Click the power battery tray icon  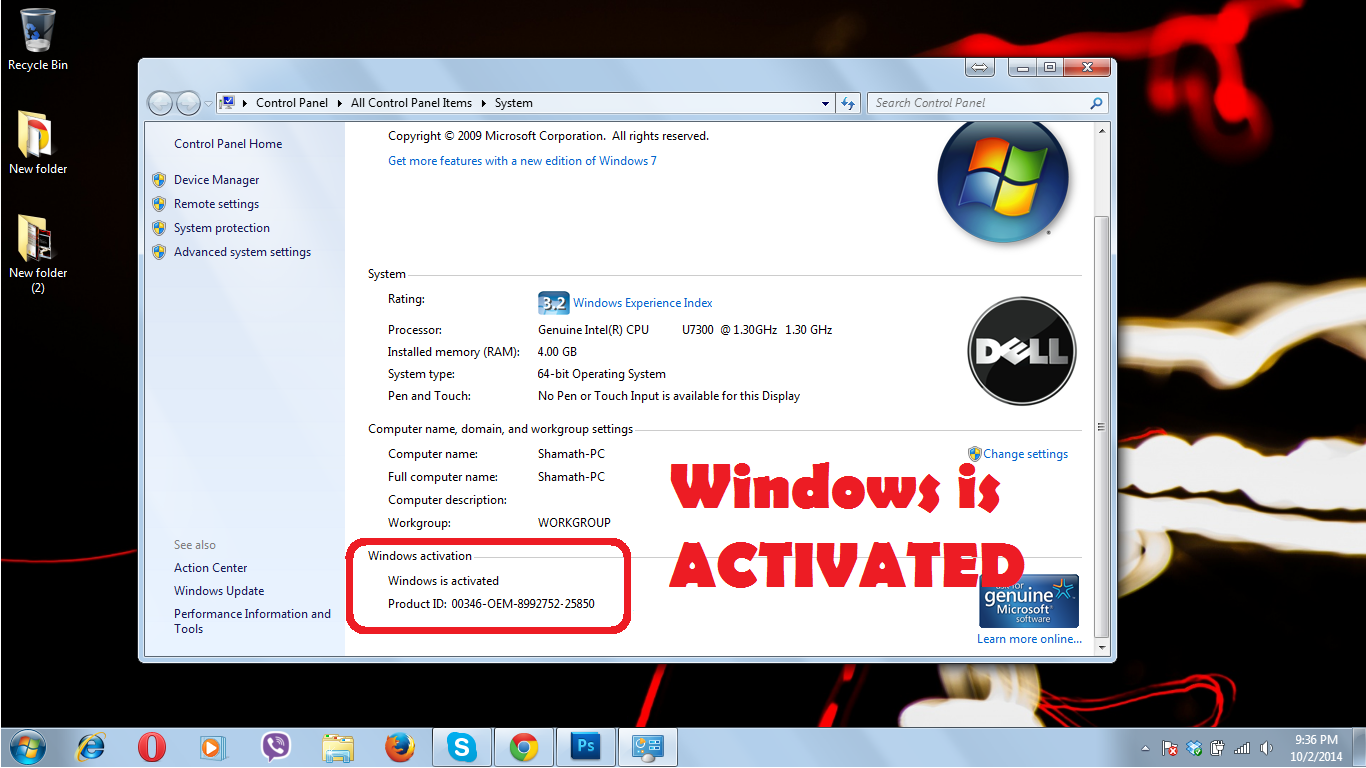(1218, 748)
